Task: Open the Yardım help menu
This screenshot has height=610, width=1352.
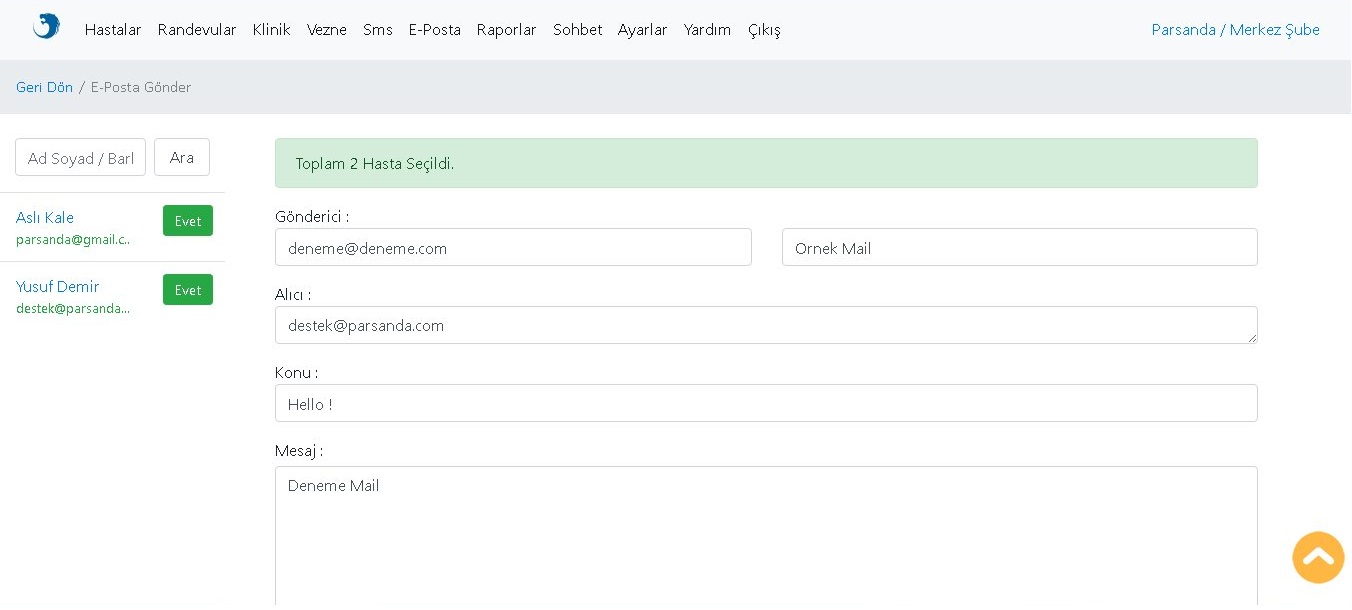Action: pyautogui.click(x=707, y=30)
